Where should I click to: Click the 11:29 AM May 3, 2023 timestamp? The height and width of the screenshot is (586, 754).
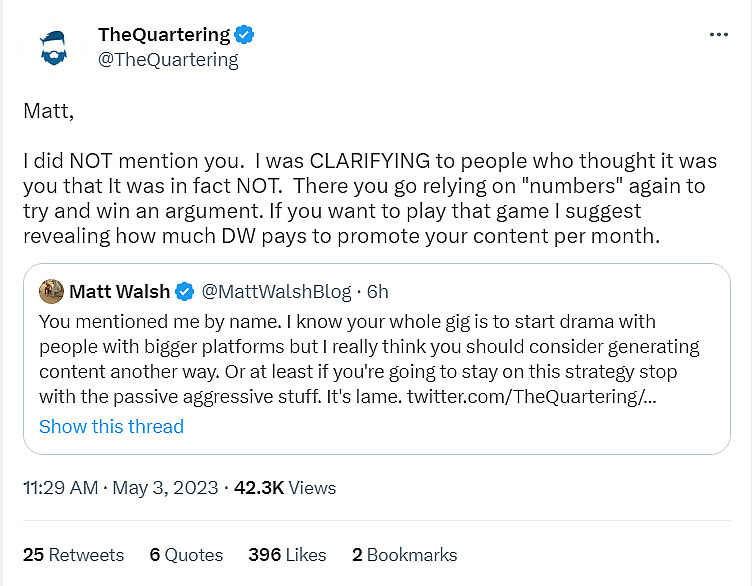click(x=120, y=488)
